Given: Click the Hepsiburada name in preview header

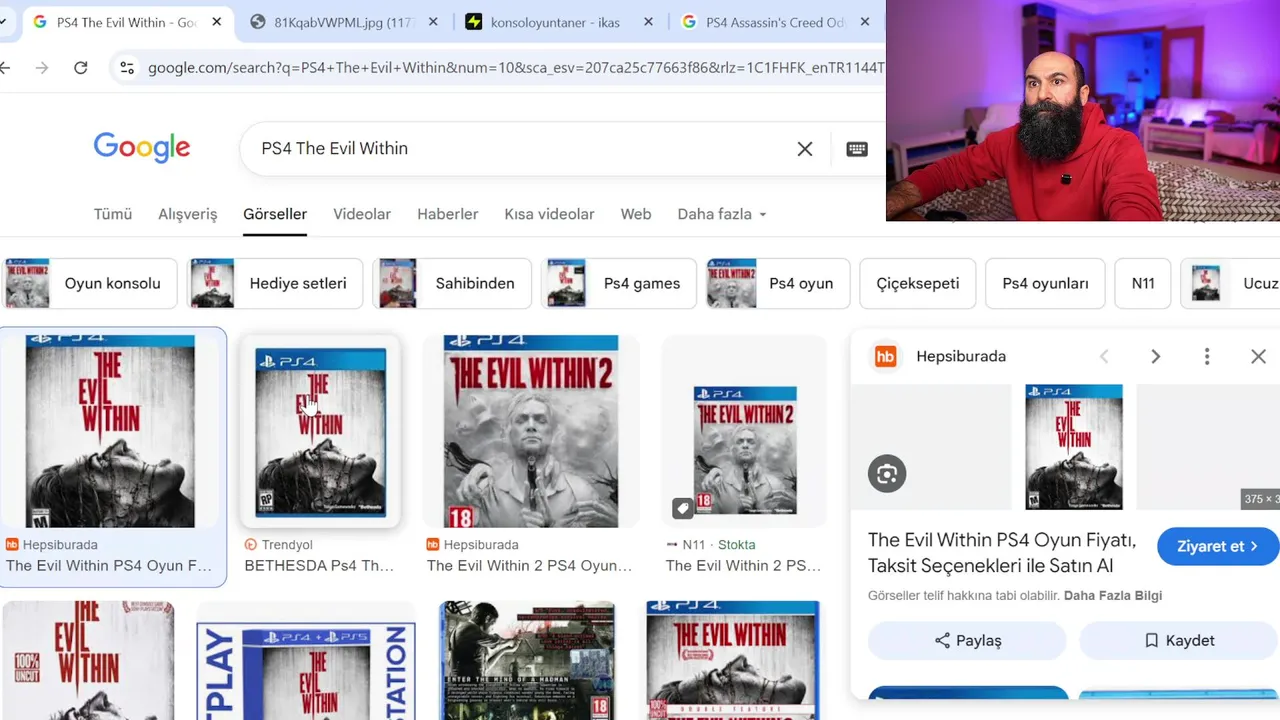Looking at the screenshot, I should (x=961, y=357).
